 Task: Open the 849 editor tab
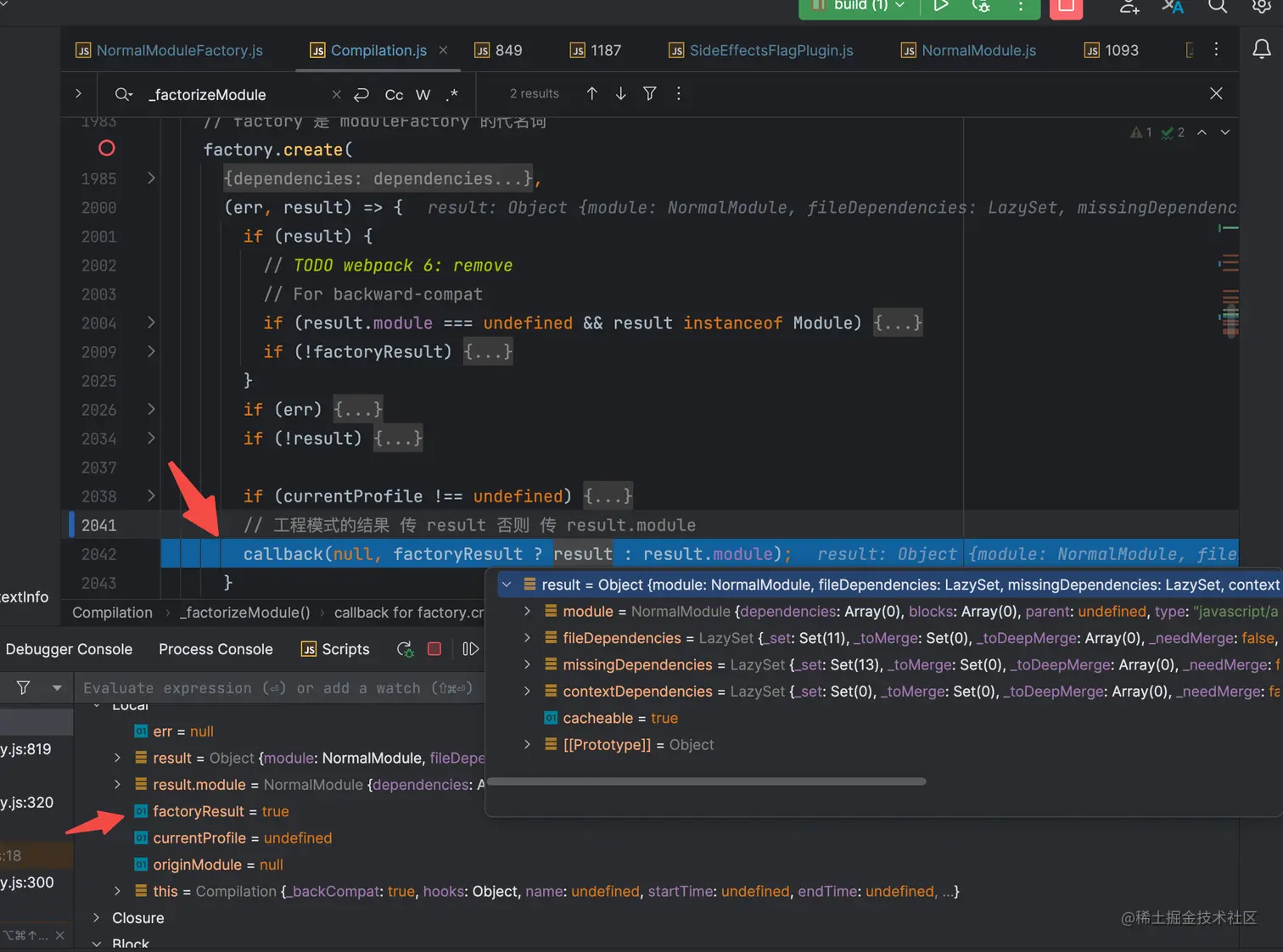click(498, 50)
